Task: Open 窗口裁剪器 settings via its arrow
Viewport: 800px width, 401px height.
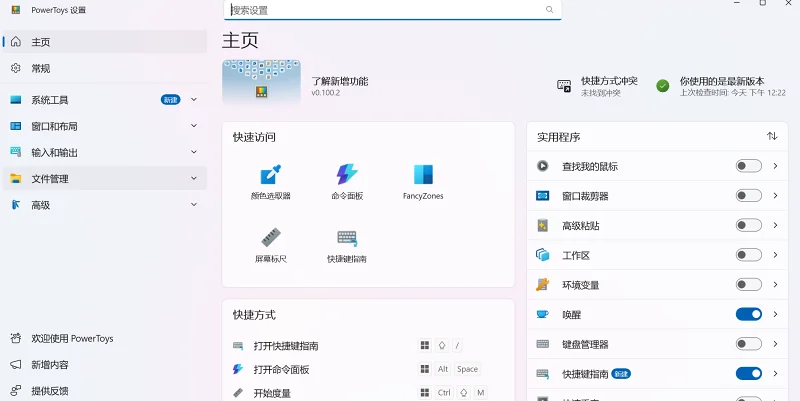Action: pos(775,195)
